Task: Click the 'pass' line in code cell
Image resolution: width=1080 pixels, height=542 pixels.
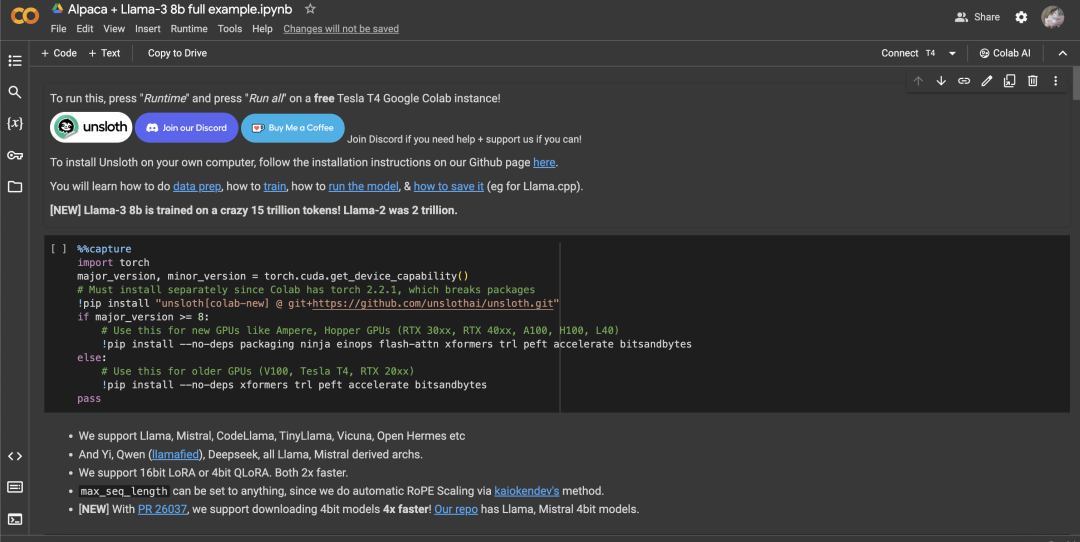Action: pos(89,399)
